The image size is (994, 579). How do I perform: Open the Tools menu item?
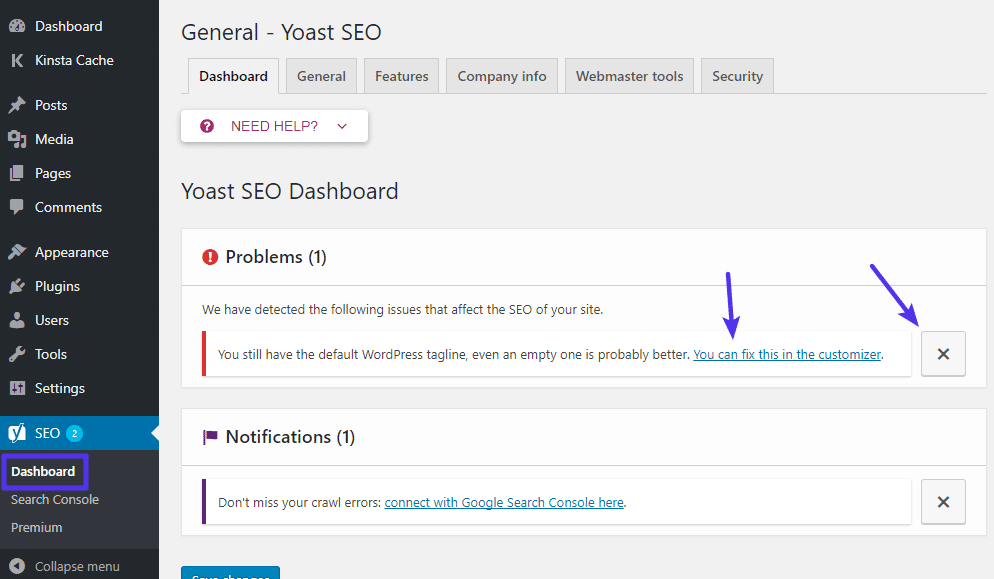[79, 354]
